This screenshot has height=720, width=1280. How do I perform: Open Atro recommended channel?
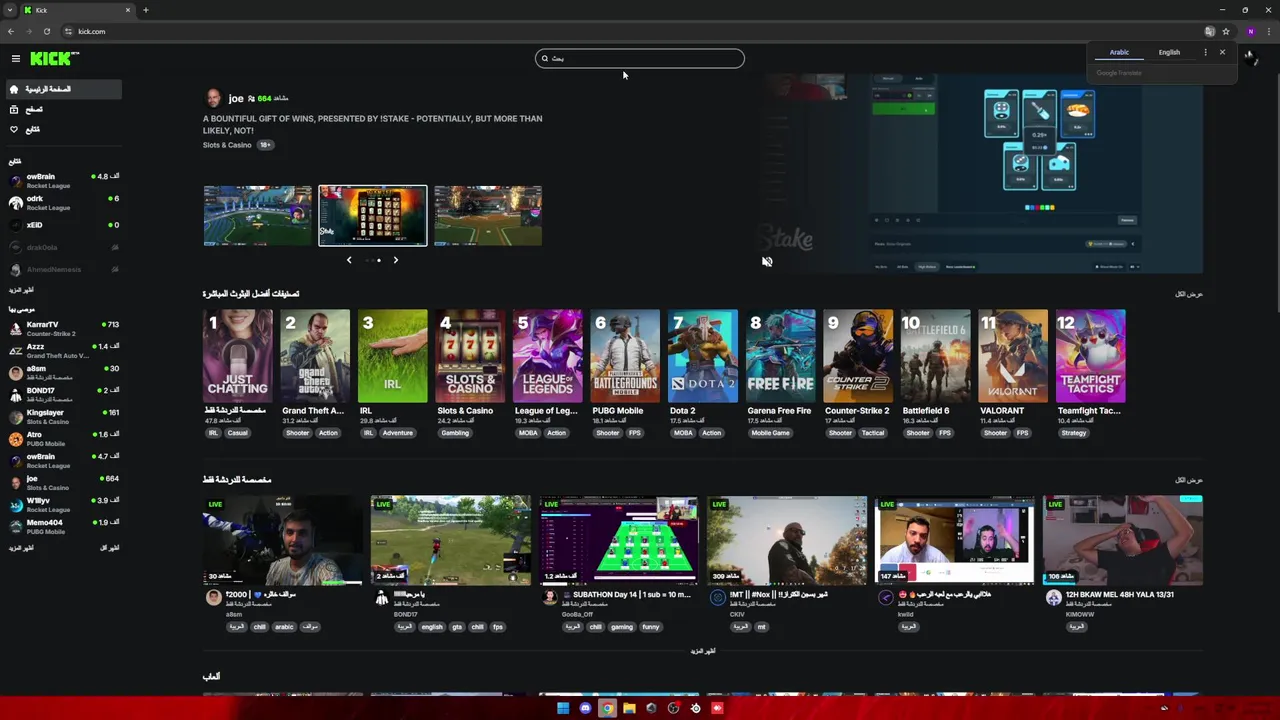pyautogui.click(x=62, y=439)
